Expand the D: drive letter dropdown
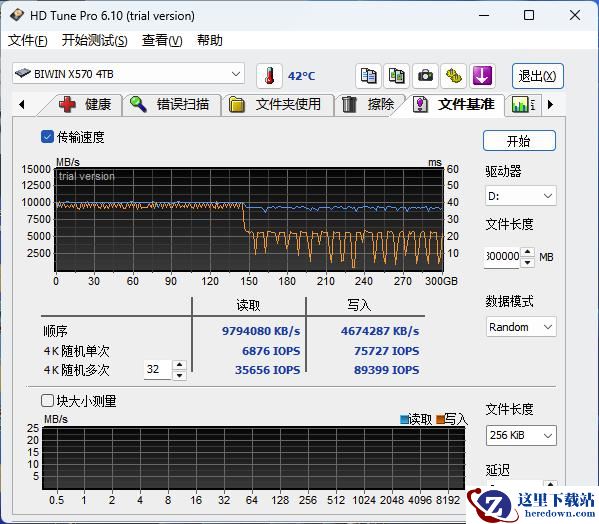599x524 pixels. click(520, 196)
